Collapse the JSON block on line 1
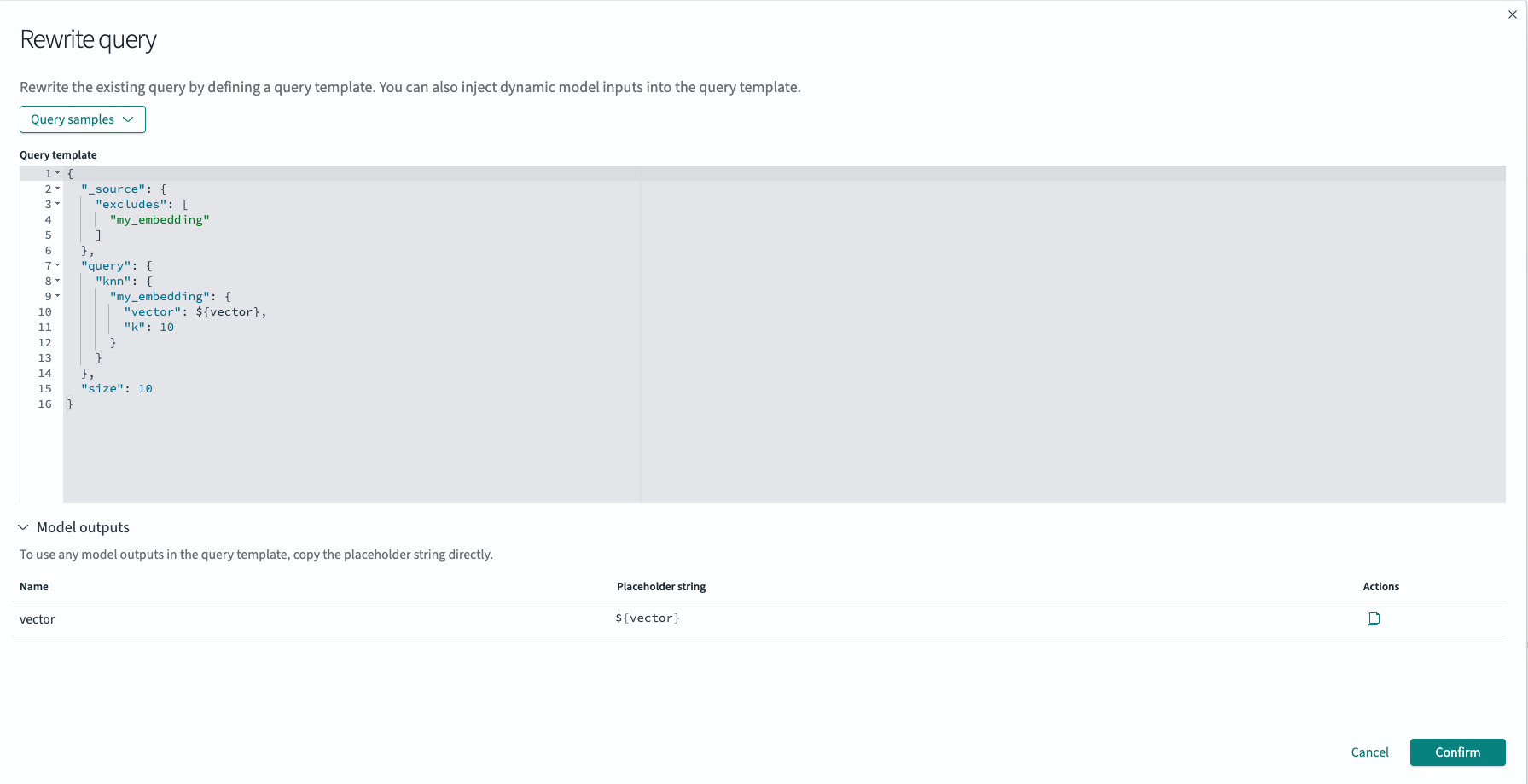The width and height of the screenshot is (1528, 784). pos(55,172)
